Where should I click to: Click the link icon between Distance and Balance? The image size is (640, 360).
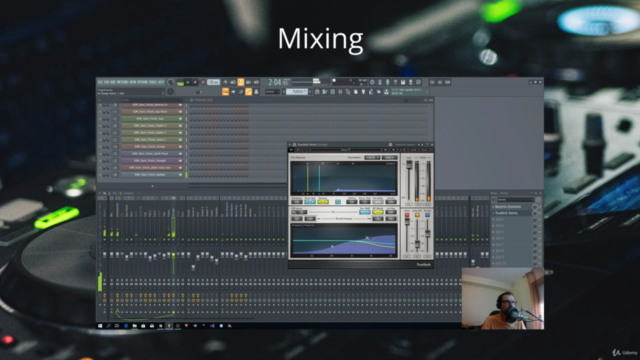pos(338,202)
